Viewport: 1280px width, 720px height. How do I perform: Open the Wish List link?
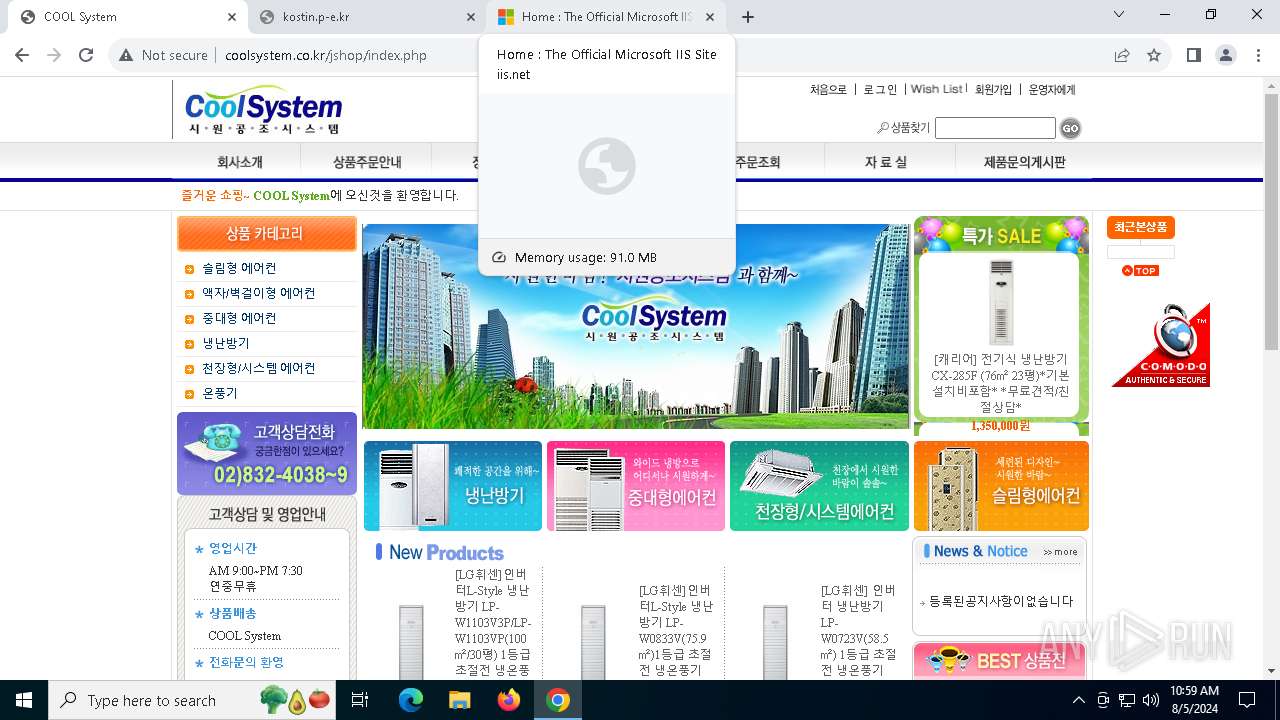(936, 90)
